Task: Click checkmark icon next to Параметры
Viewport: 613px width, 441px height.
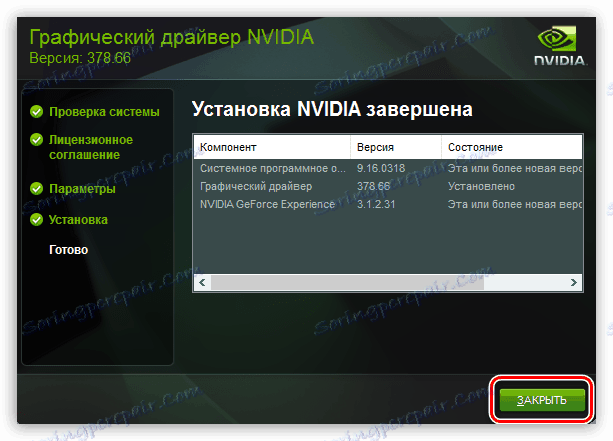Action: [x=36, y=189]
